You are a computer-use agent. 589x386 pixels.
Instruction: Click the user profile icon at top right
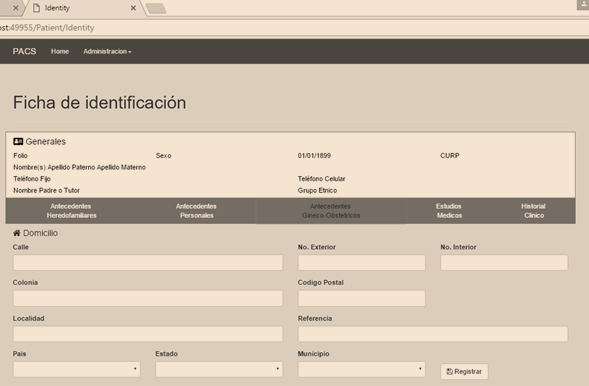[583, 5]
